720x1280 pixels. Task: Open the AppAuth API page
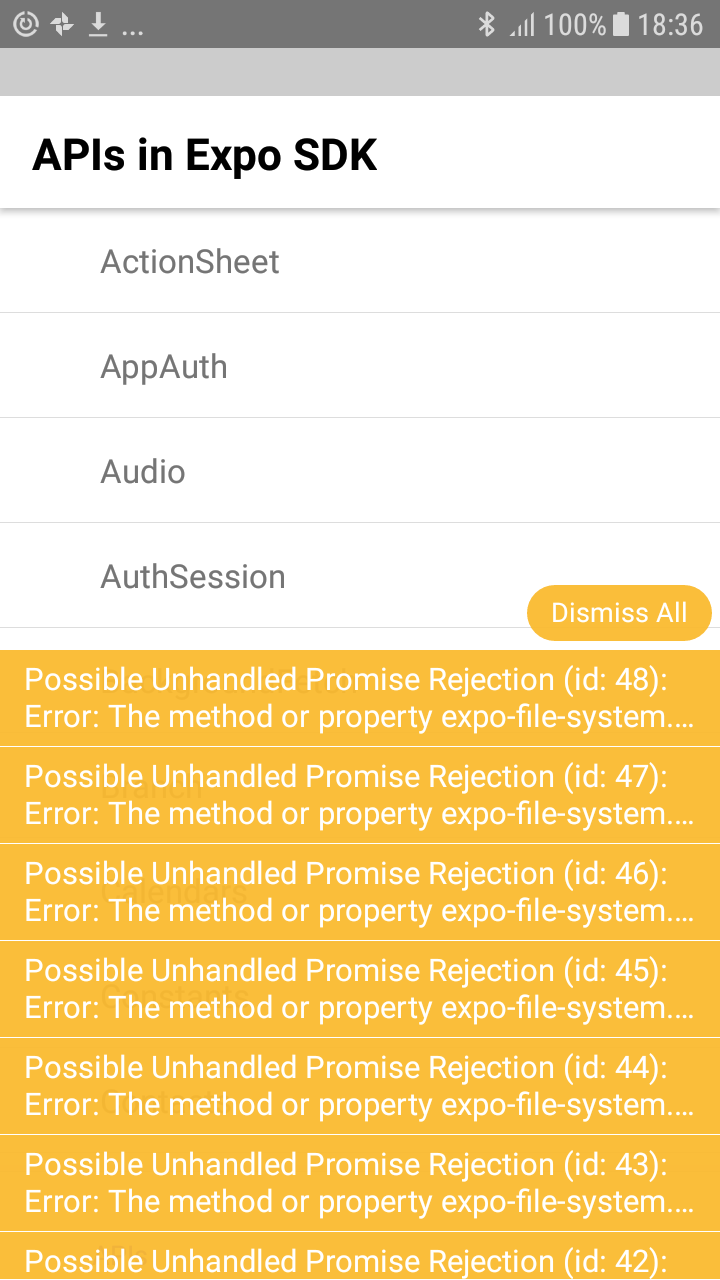(164, 366)
